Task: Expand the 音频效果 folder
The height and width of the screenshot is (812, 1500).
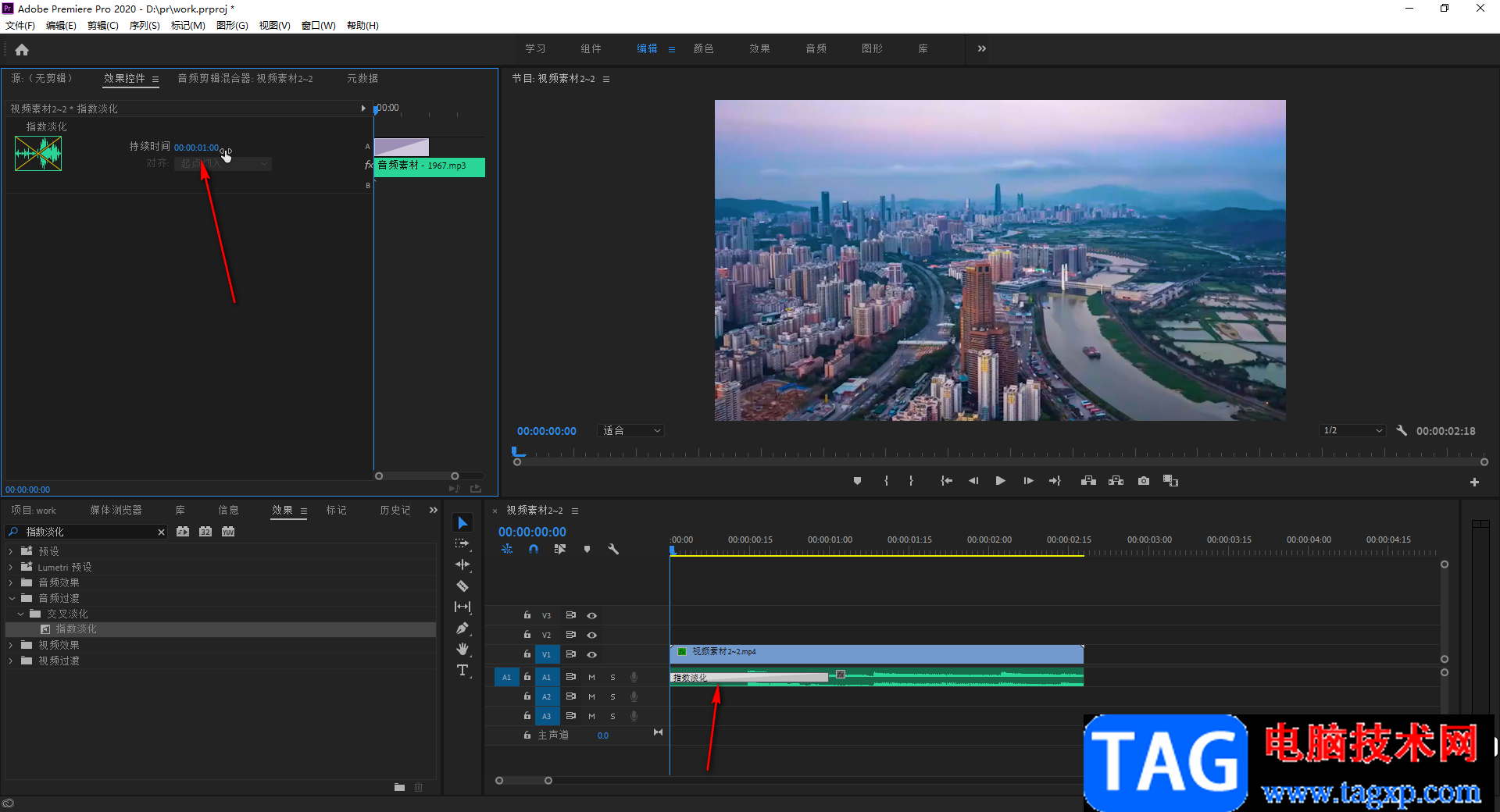Action: pyautogui.click(x=11, y=582)
